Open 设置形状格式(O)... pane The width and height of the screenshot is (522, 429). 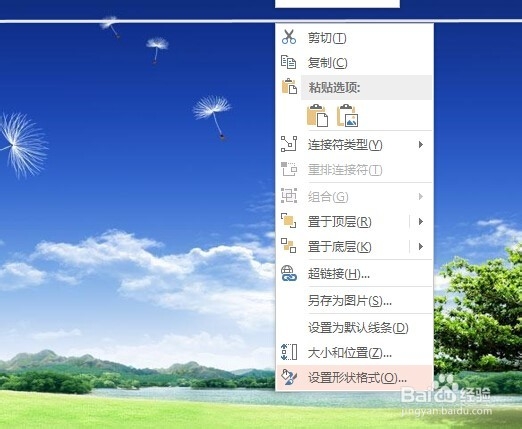(x=355, y=378)
